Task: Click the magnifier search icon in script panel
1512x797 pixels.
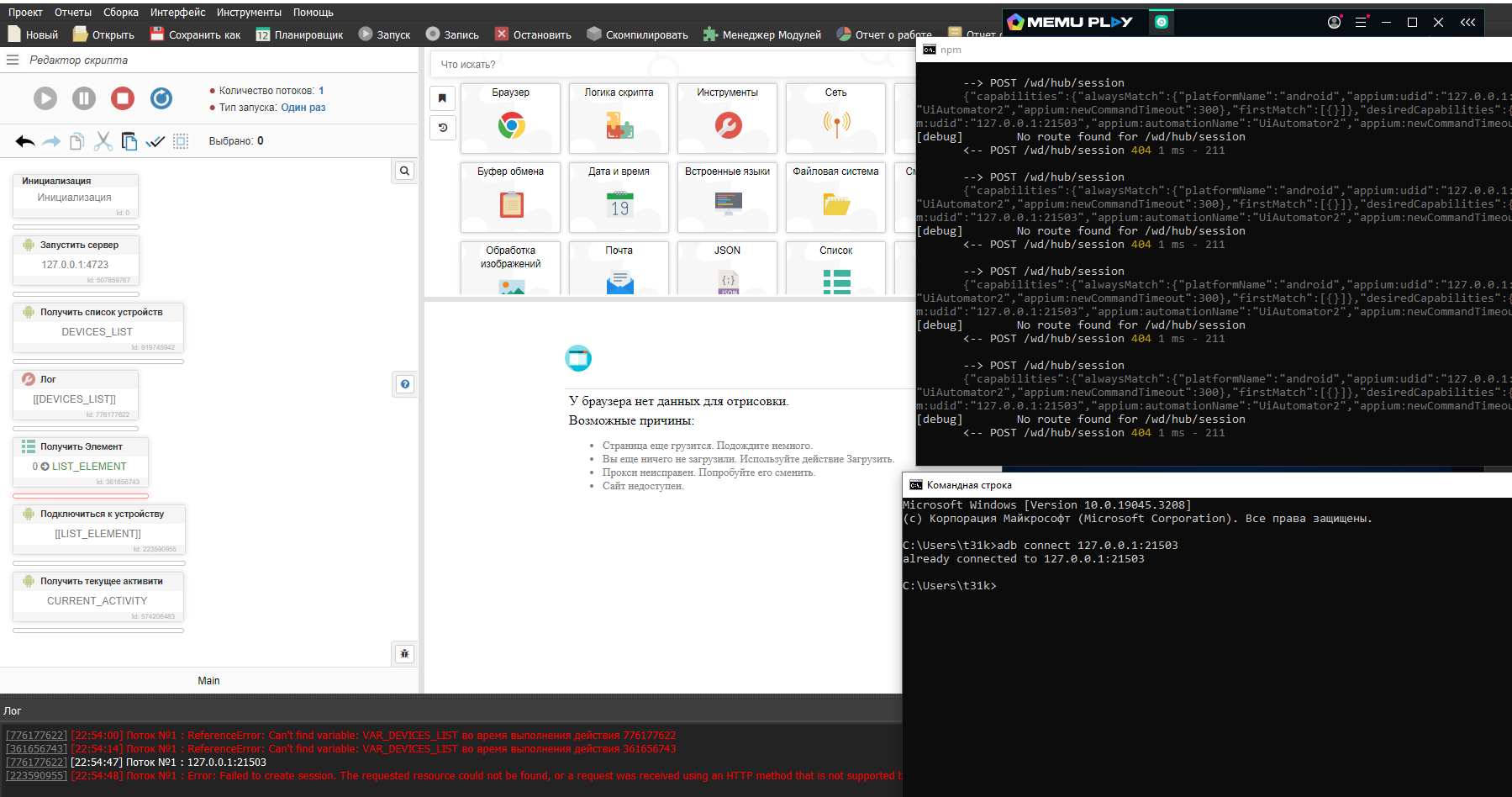Action: pos(404,171)
